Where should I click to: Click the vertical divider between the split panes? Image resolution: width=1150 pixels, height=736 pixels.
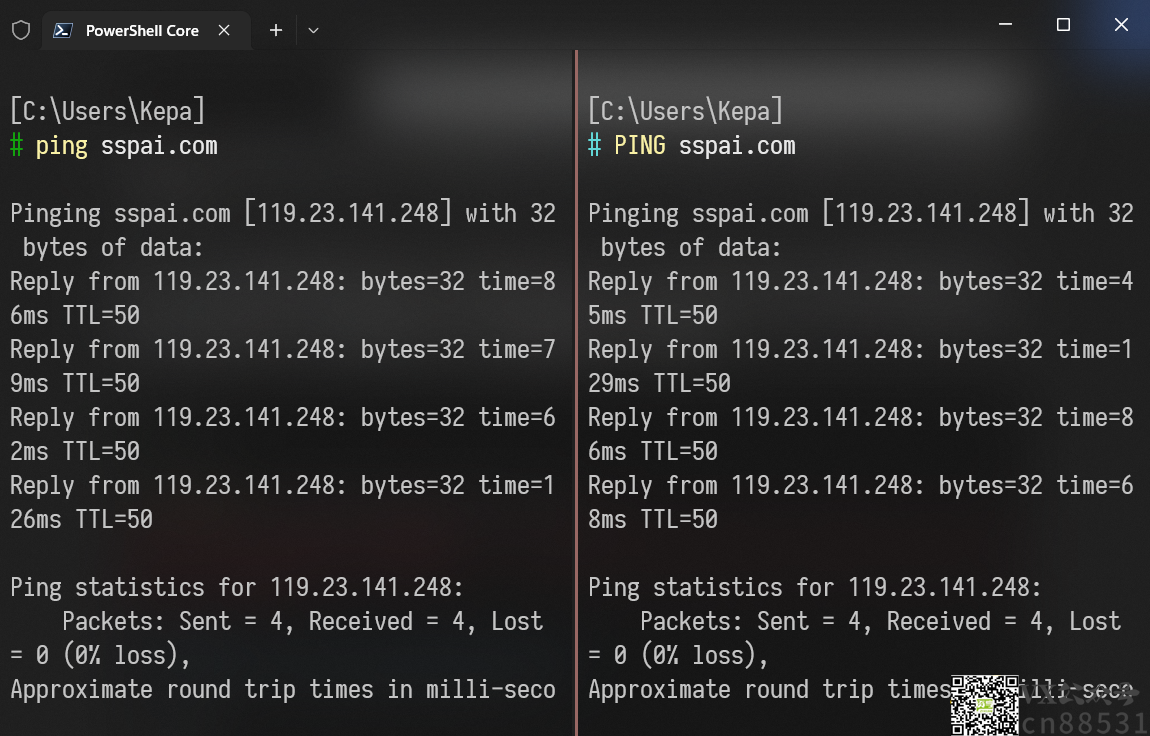click(x=576, y=392)
